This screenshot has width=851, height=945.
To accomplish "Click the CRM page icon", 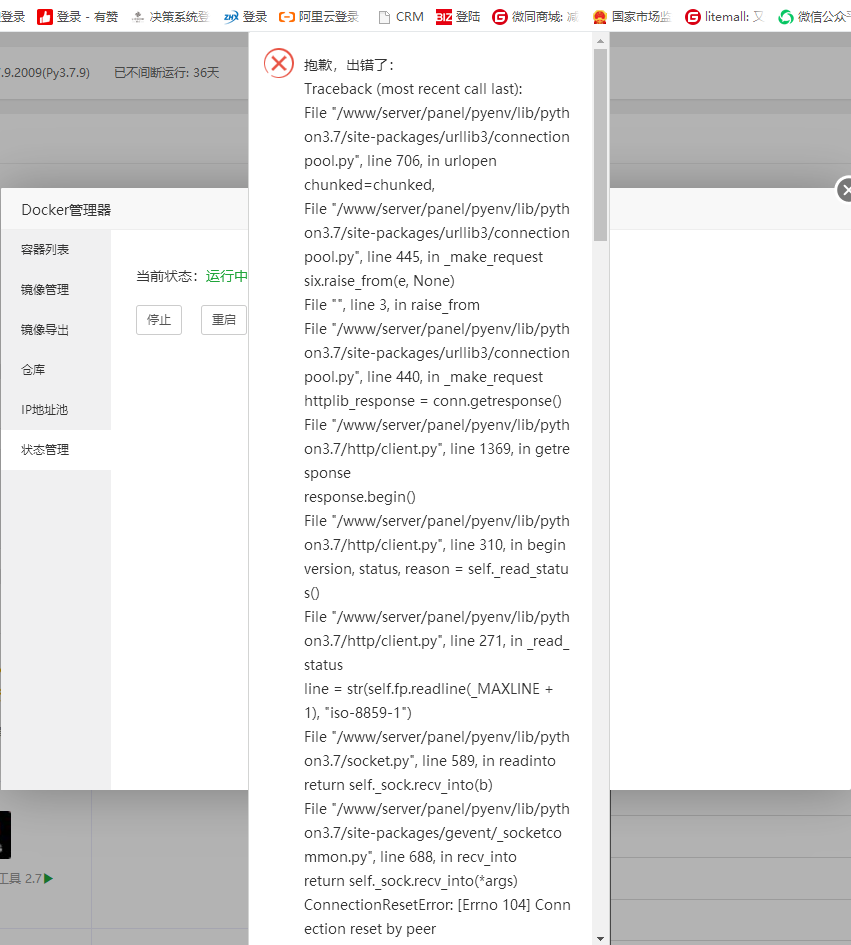I will click(x=384, y=17).
